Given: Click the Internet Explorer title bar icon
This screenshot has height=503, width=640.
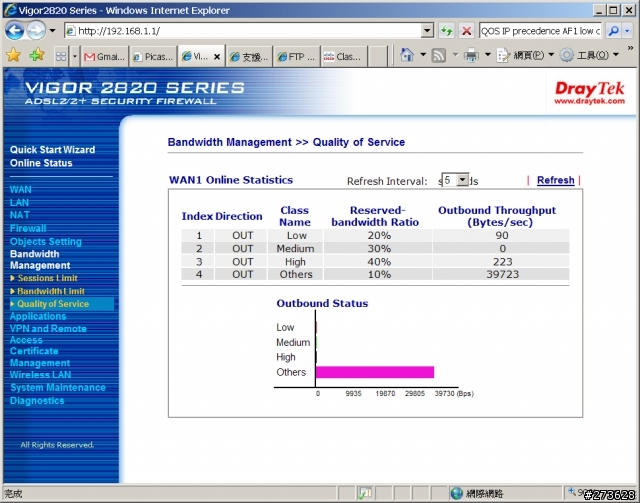Looking at the screenshot, I should coord(10,10).
